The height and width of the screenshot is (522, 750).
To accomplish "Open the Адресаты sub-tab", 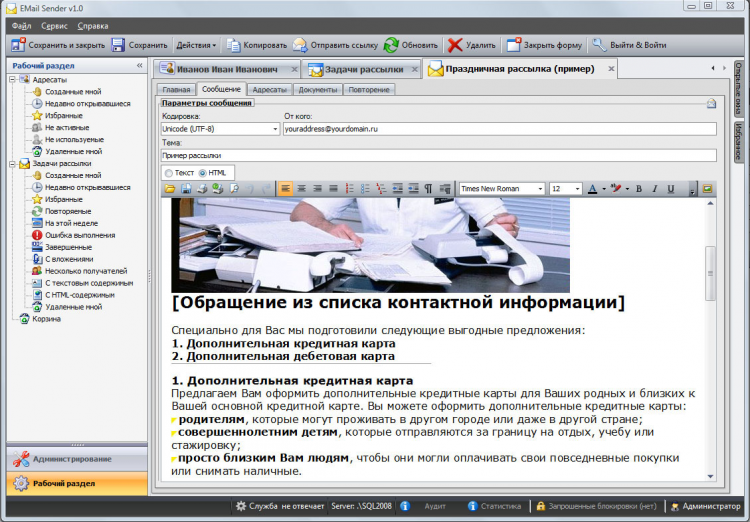I will tap(269, 89).
